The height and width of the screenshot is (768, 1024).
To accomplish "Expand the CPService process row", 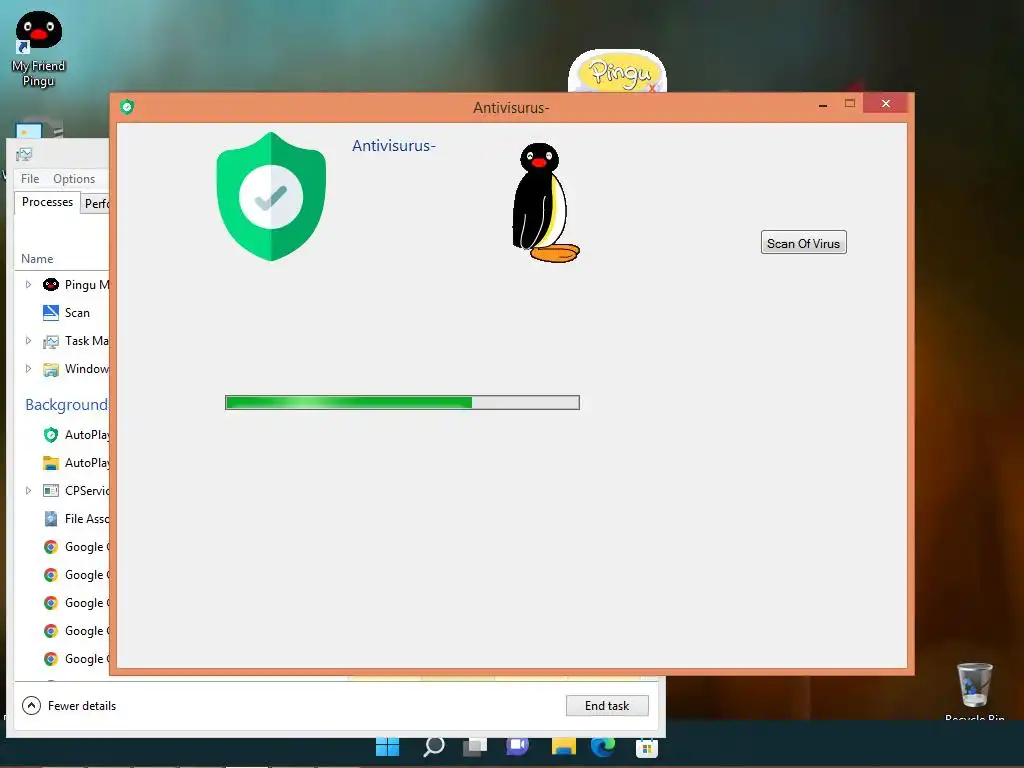I will click(x=28, y=490).
